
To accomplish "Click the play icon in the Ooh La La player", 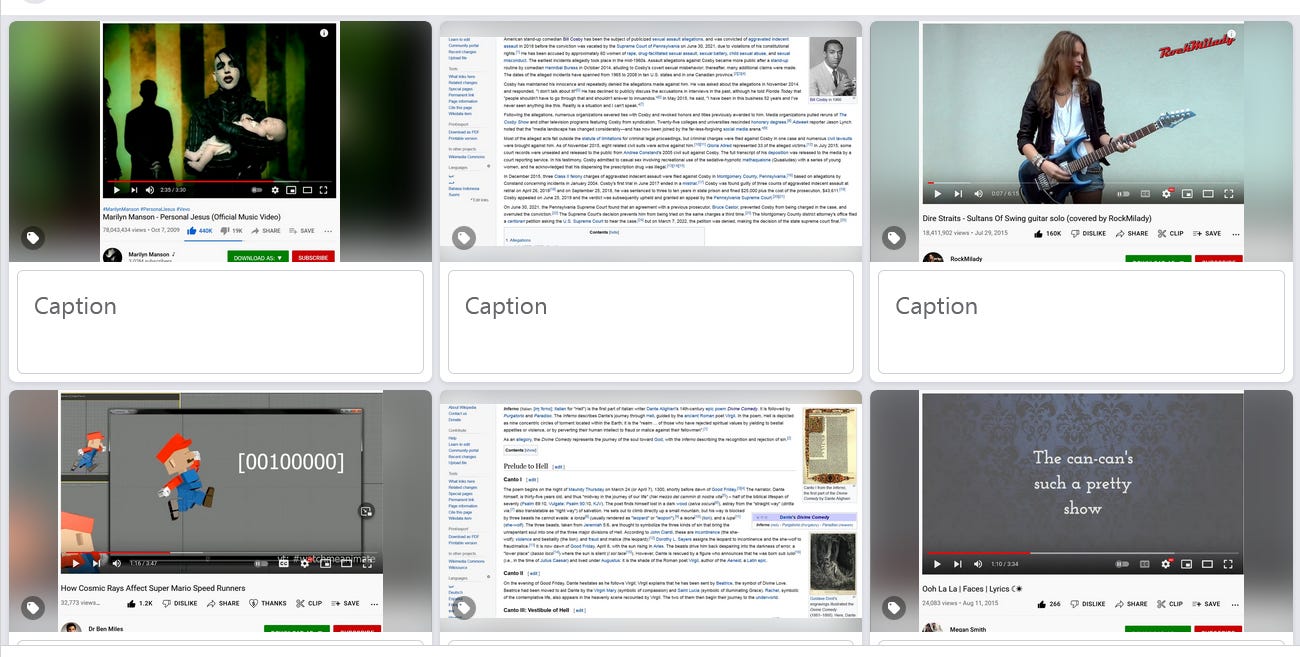I will click(937, 564).
